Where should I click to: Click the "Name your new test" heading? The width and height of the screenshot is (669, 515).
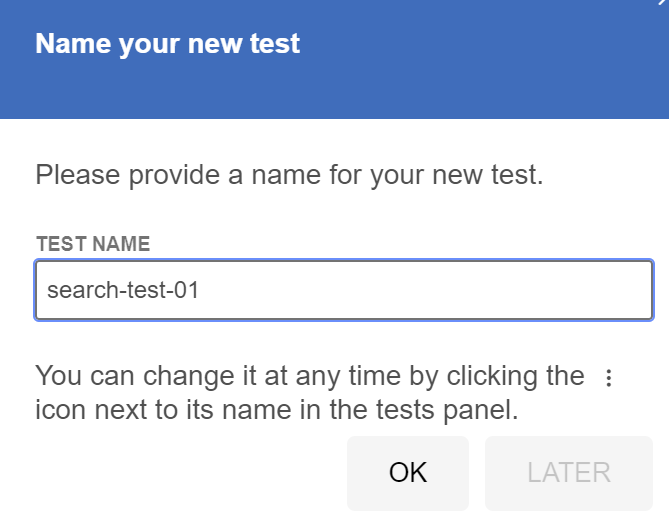pyautogui.click(x=168, y=44)
